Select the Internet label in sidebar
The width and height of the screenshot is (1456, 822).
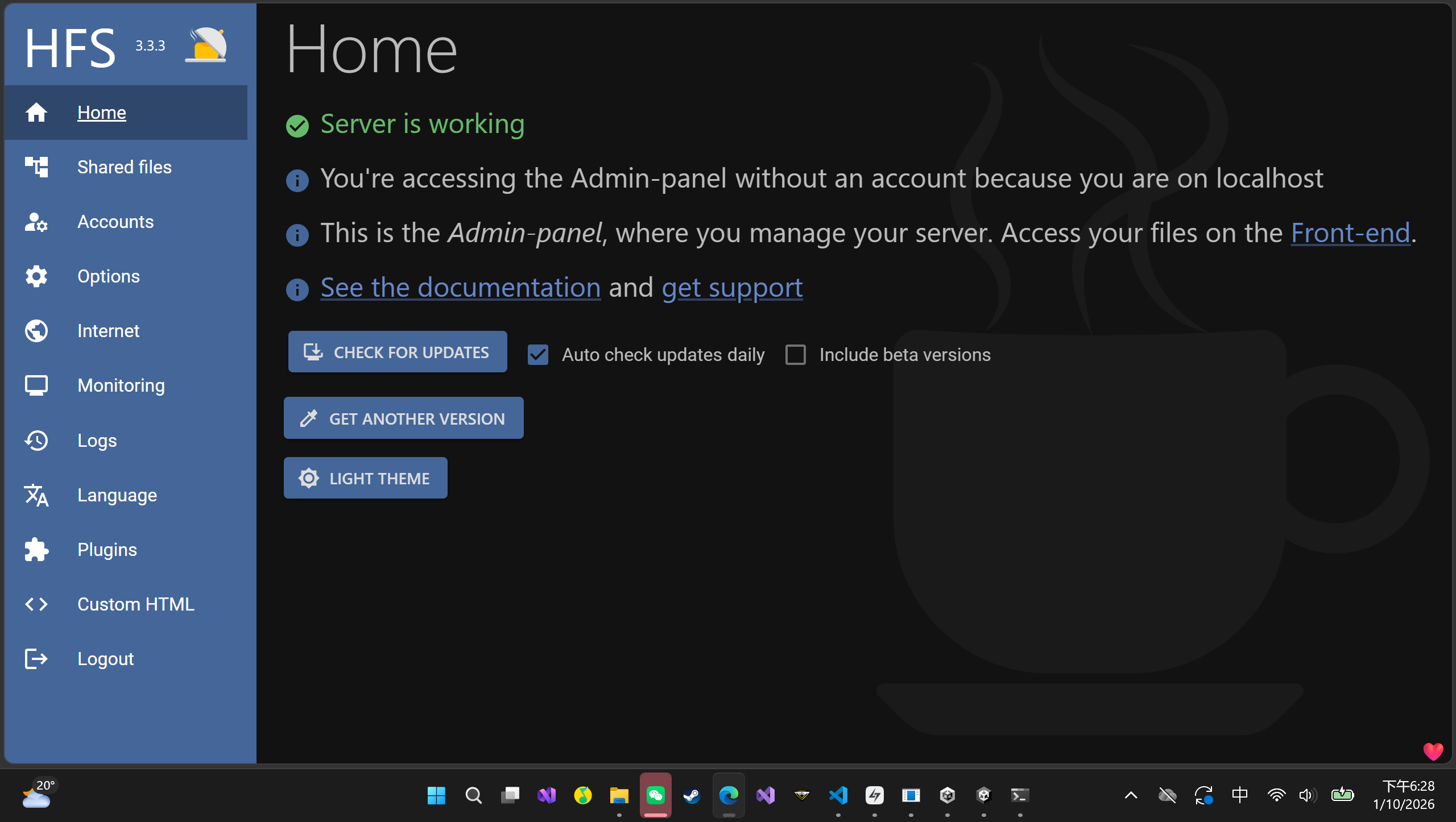(x=108, y=331)
